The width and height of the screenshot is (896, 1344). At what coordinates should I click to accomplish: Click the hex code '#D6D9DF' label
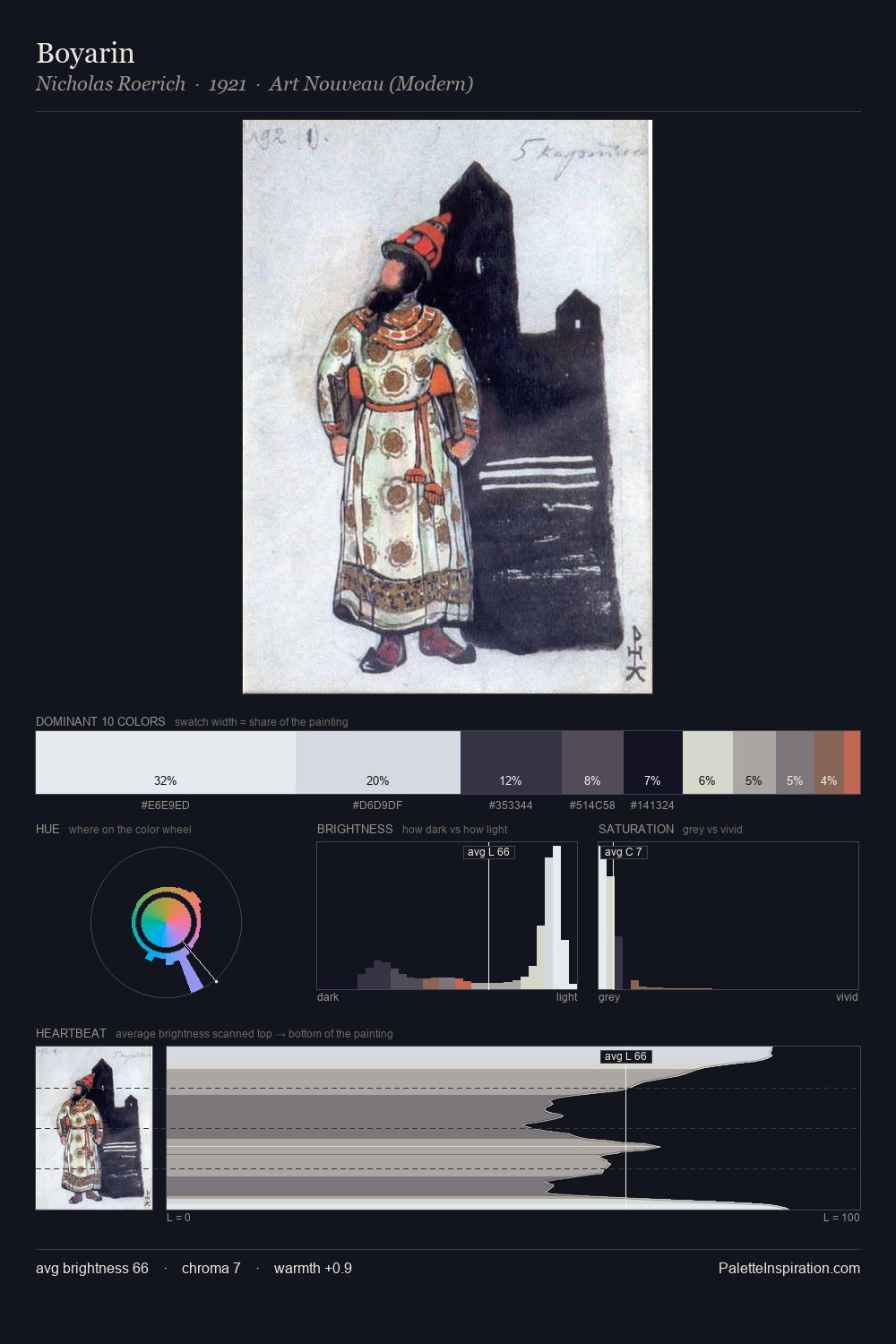(377, 806)
